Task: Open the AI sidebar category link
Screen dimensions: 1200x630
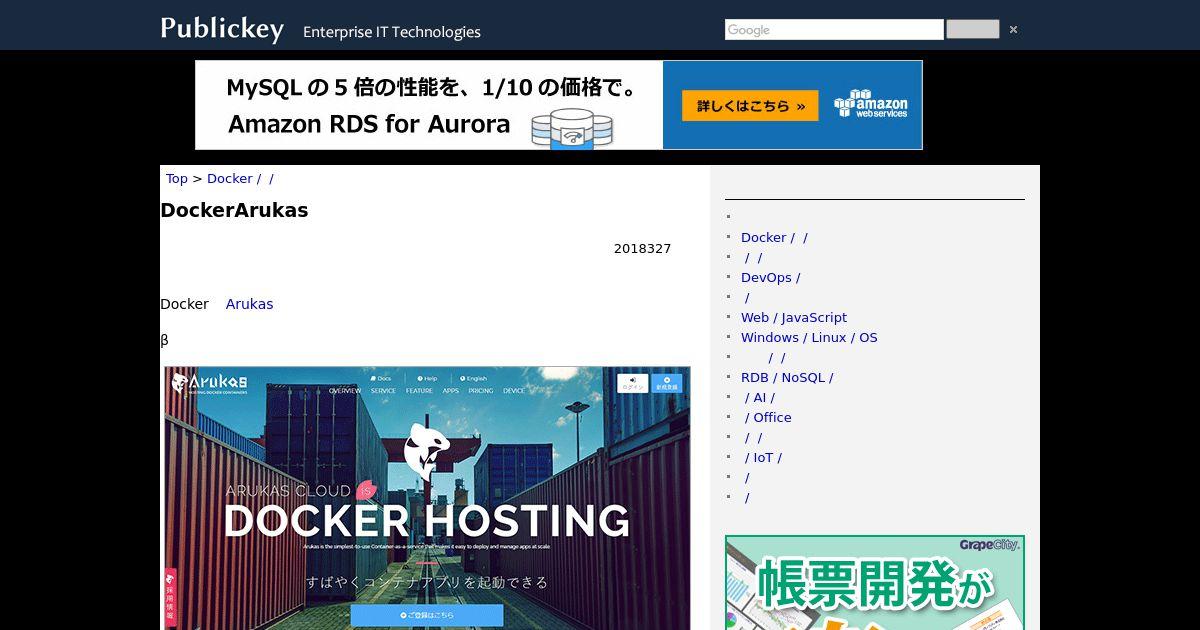Action: click(x=760, y=397)
